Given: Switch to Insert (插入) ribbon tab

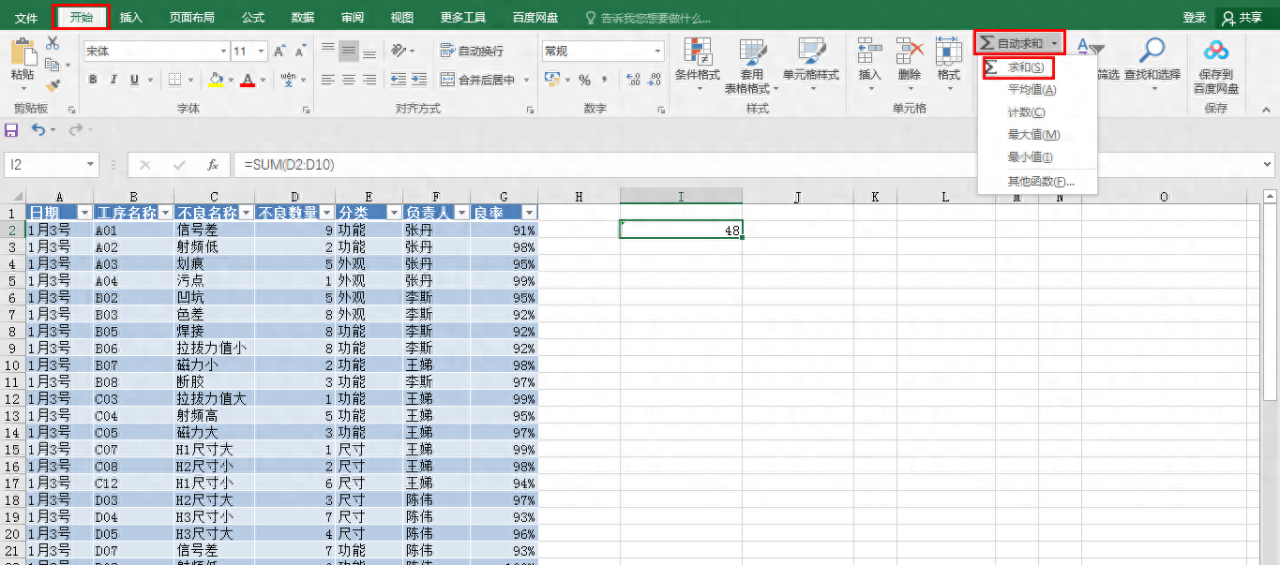Looking at the screenshot, I should click(x=131, y=18).
